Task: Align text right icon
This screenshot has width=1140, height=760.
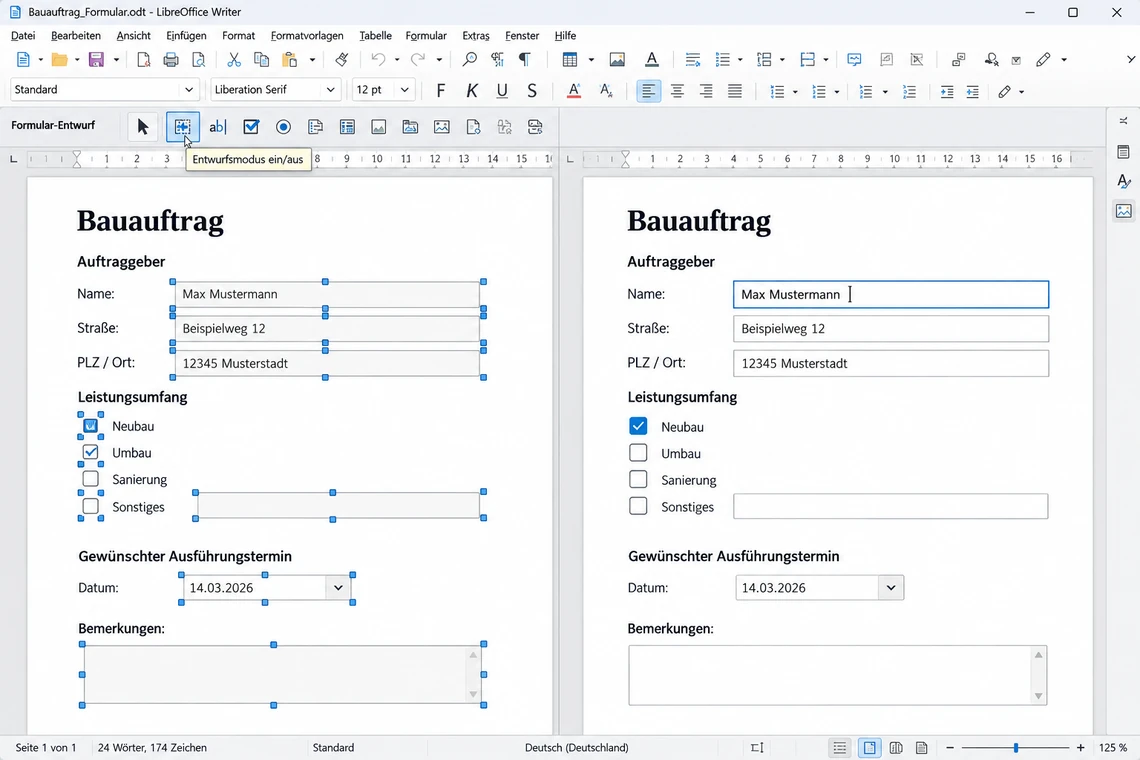Action: (706, 91)
